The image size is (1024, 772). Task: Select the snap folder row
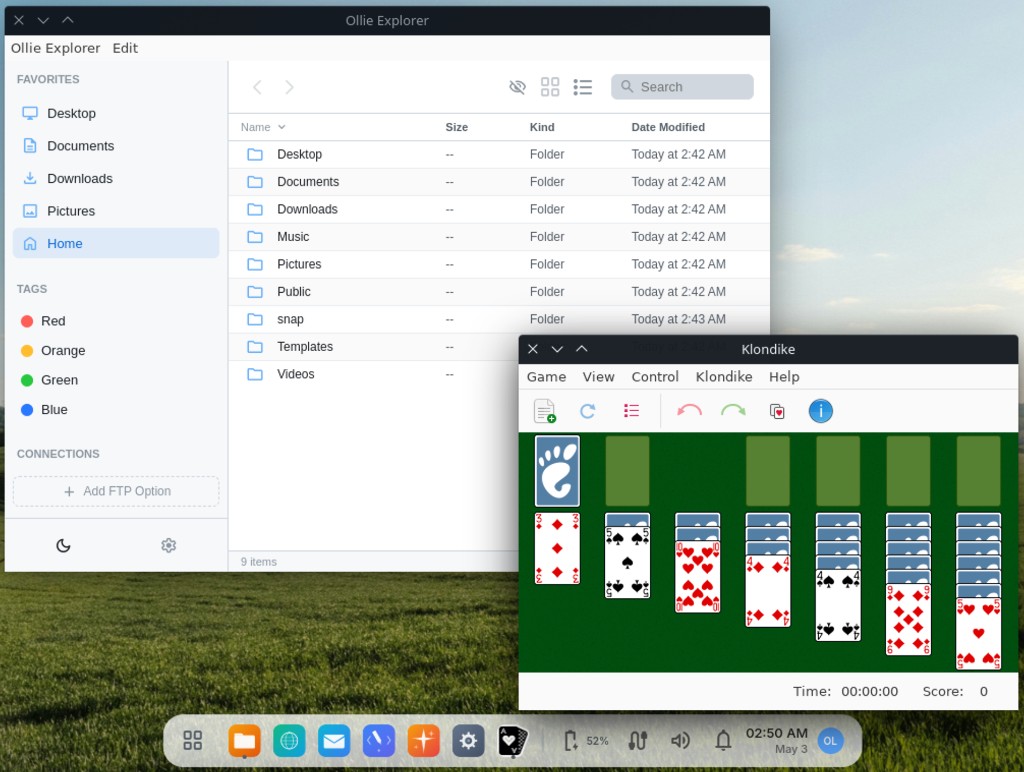499,319
